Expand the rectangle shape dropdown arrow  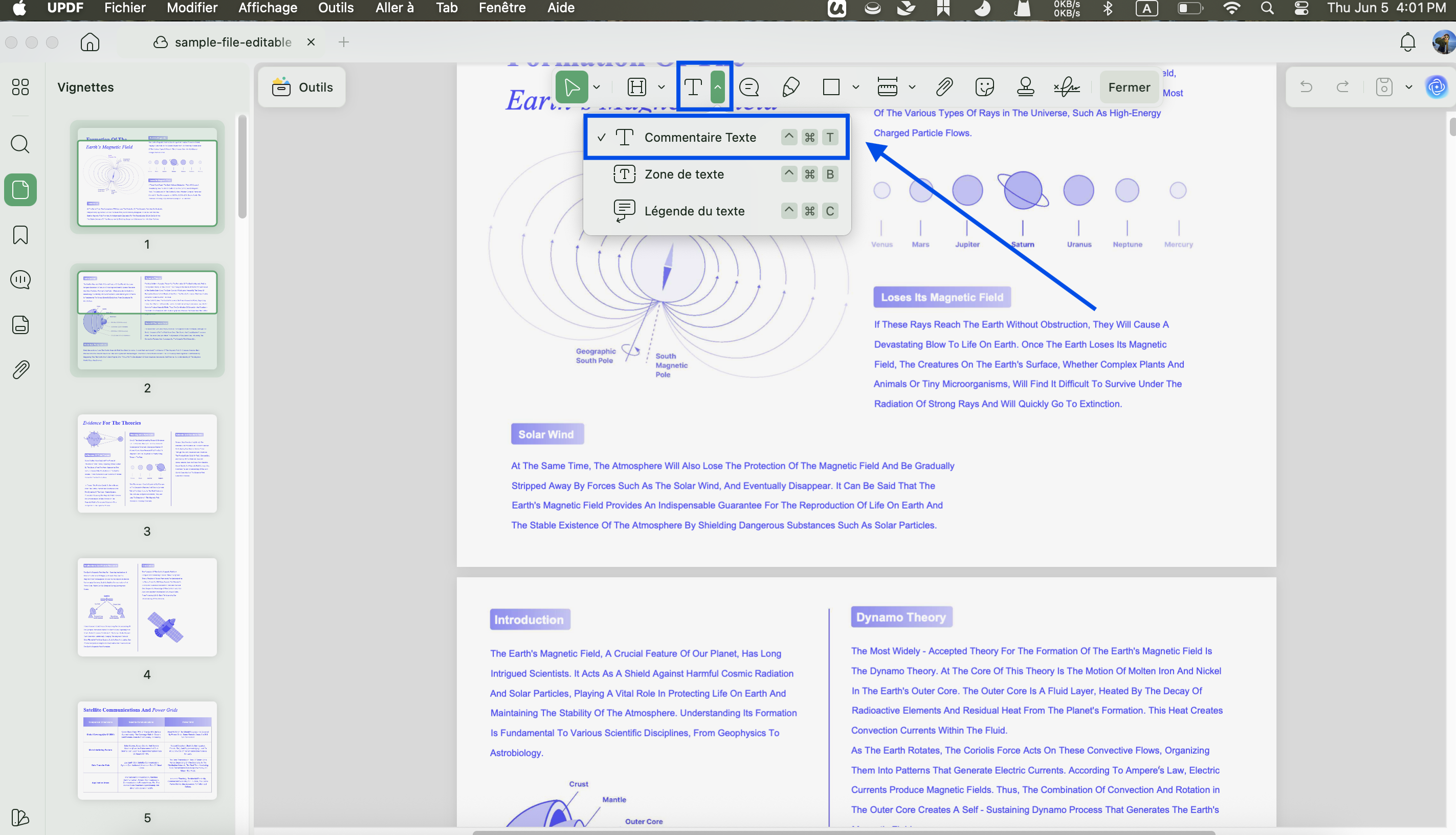[855, 87]
